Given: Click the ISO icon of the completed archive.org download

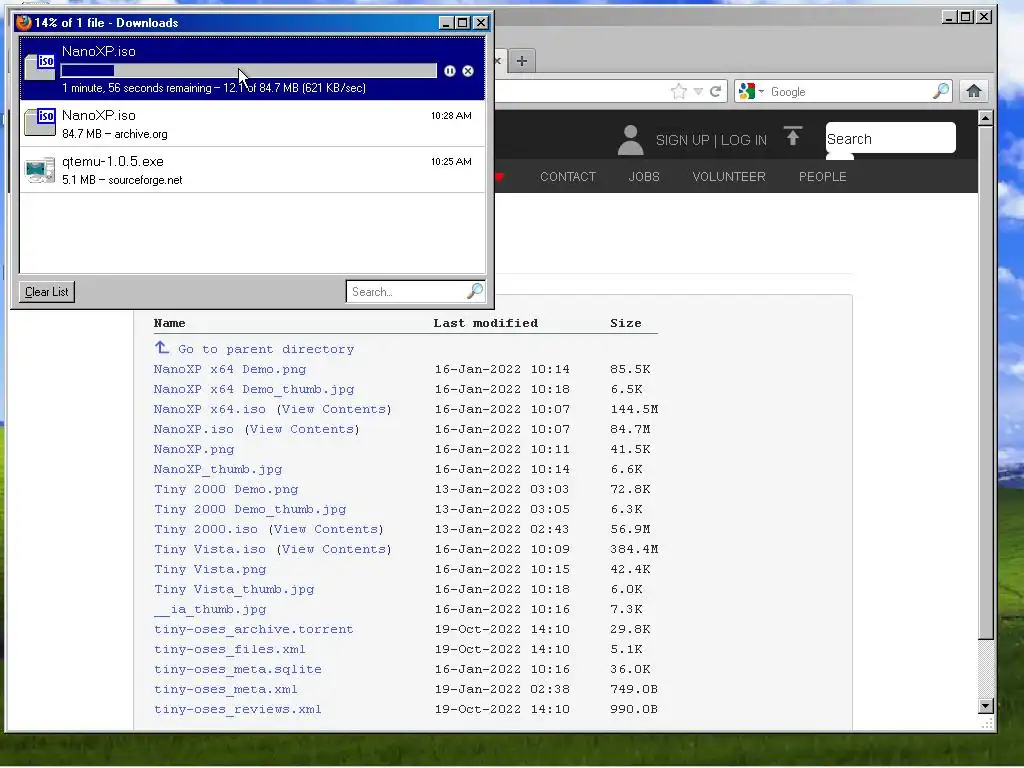Looking at the screenshot, I should point(40,122).
